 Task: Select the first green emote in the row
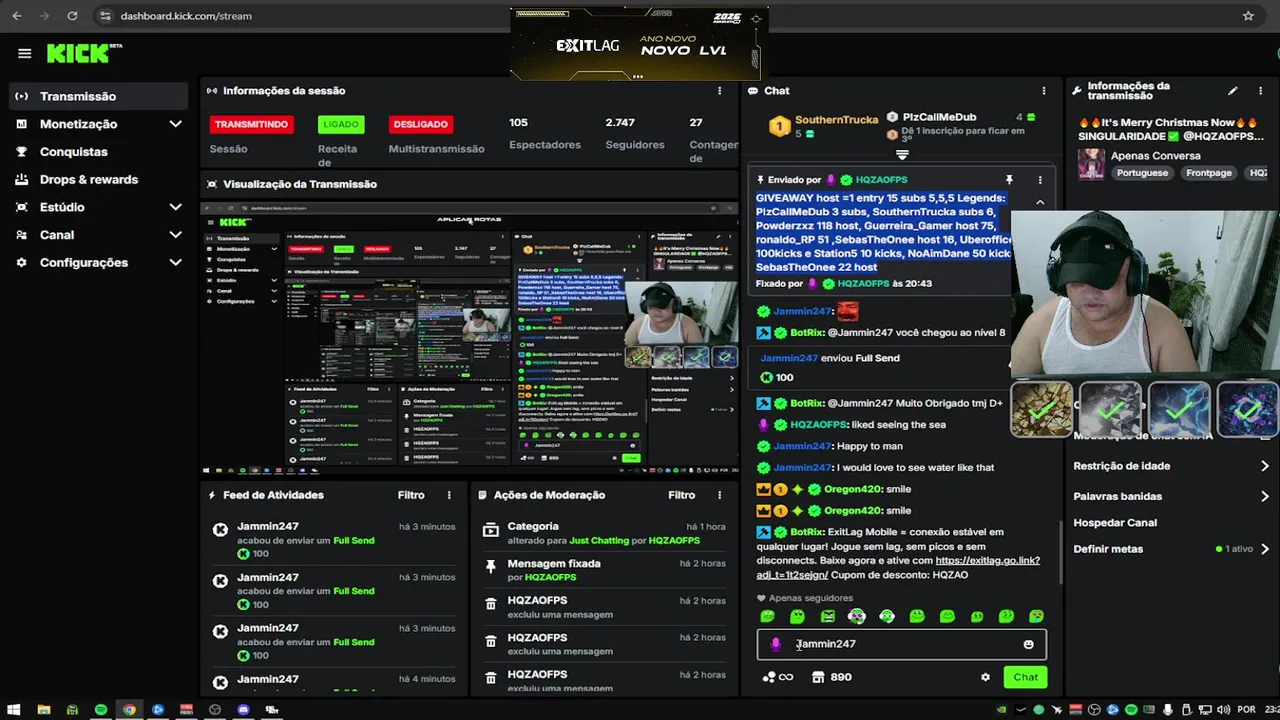(767, 616)
